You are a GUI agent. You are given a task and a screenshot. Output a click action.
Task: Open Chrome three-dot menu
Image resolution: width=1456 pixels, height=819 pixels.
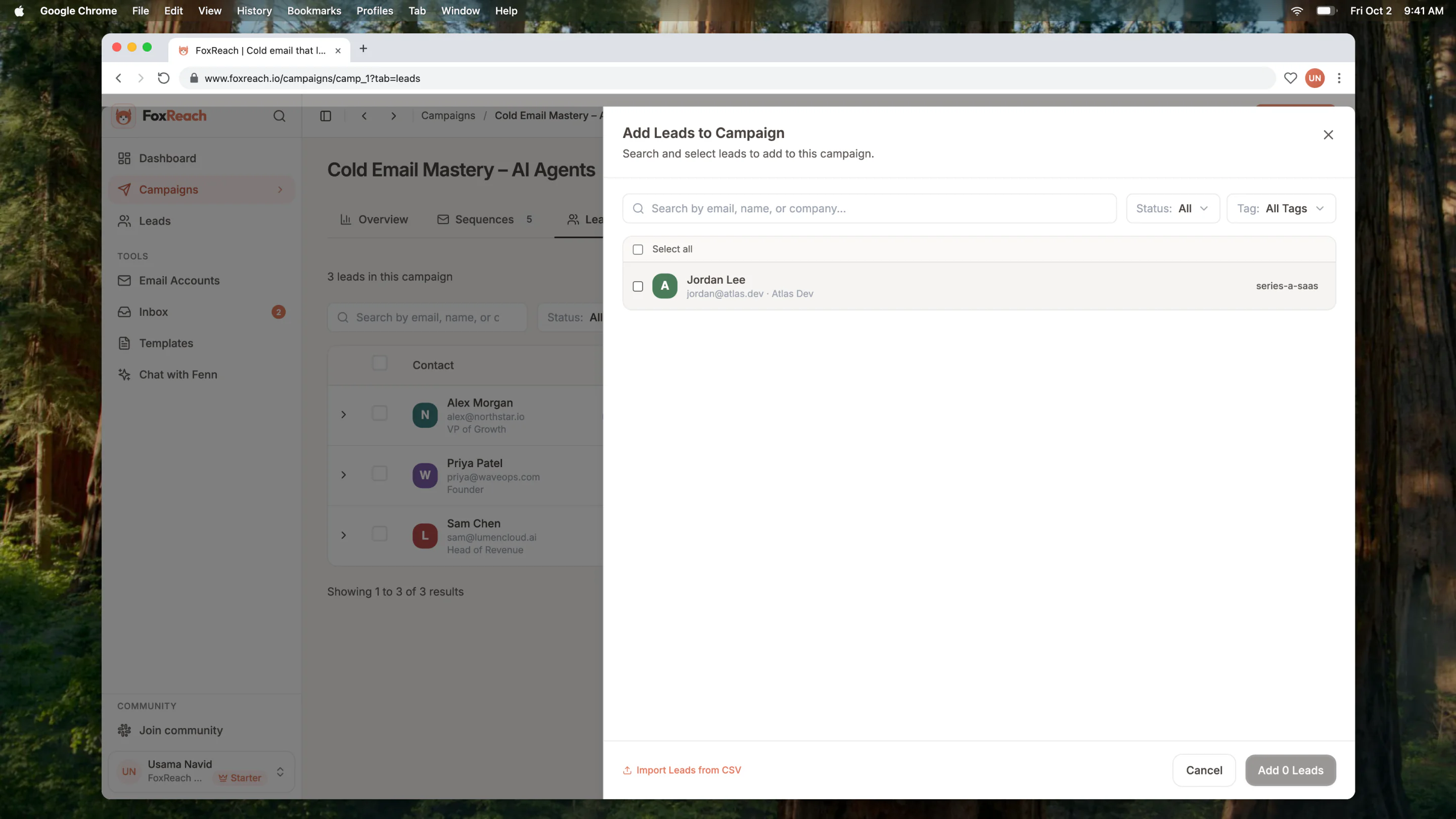[x=1339, y=78]
